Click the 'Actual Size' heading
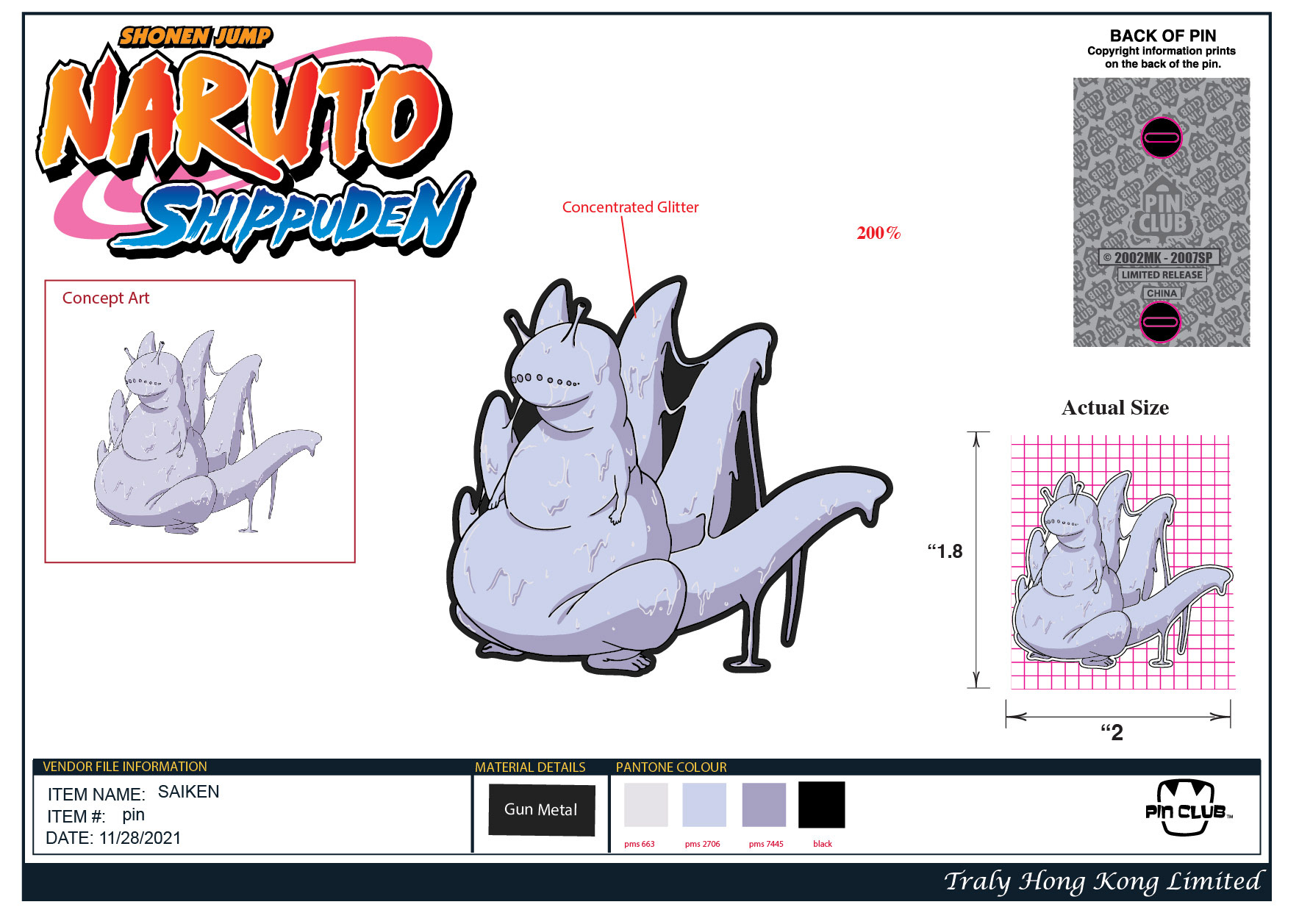This screenshot has height=924, width=1299. pyautogui.click(x=1115, y=408)
